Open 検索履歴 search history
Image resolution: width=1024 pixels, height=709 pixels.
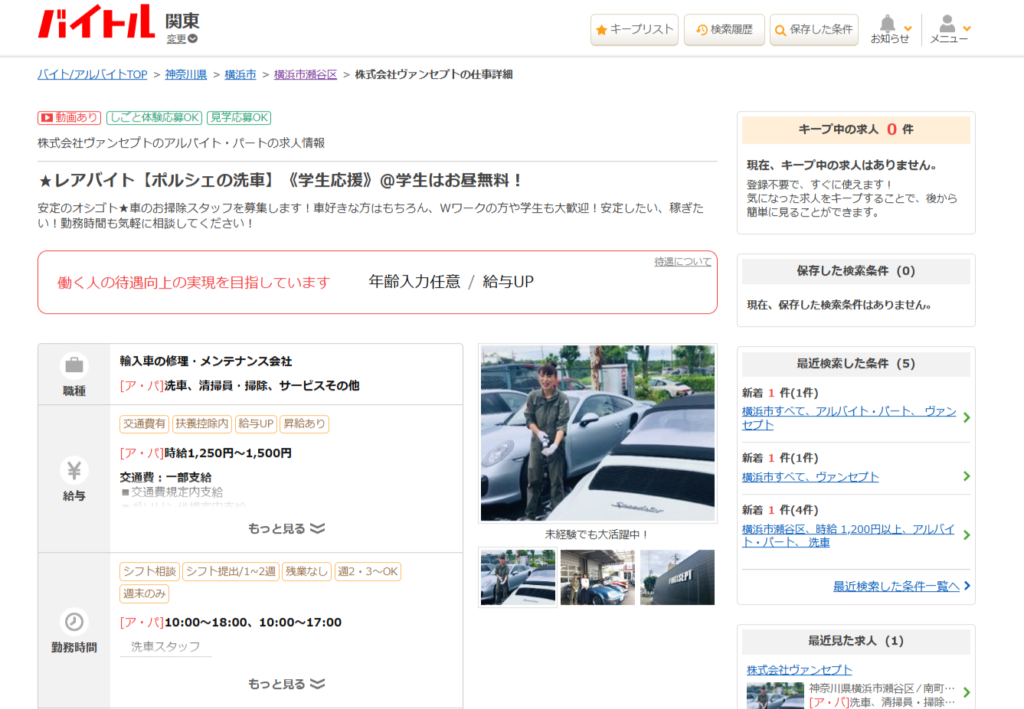point(726,30)
